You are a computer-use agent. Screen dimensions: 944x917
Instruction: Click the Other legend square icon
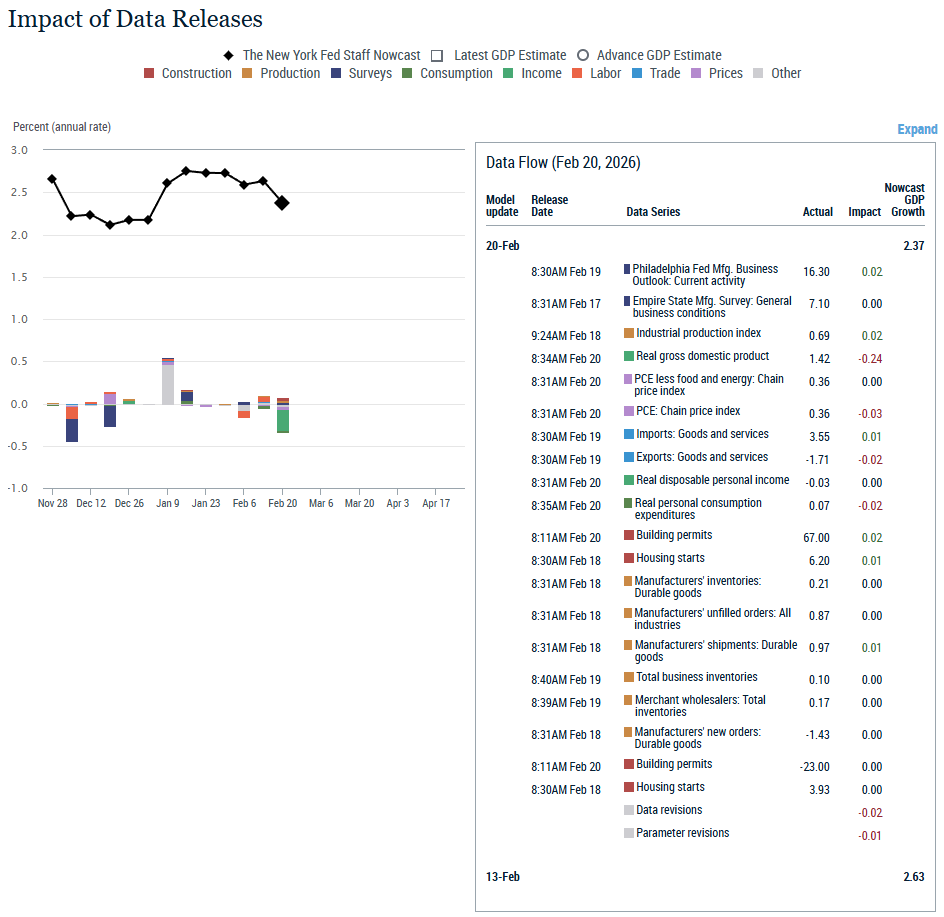click(759, 73)
